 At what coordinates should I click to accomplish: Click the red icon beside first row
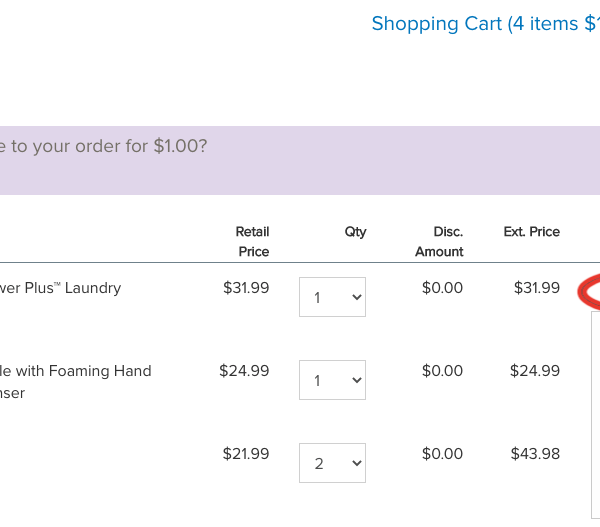(590, 292)
